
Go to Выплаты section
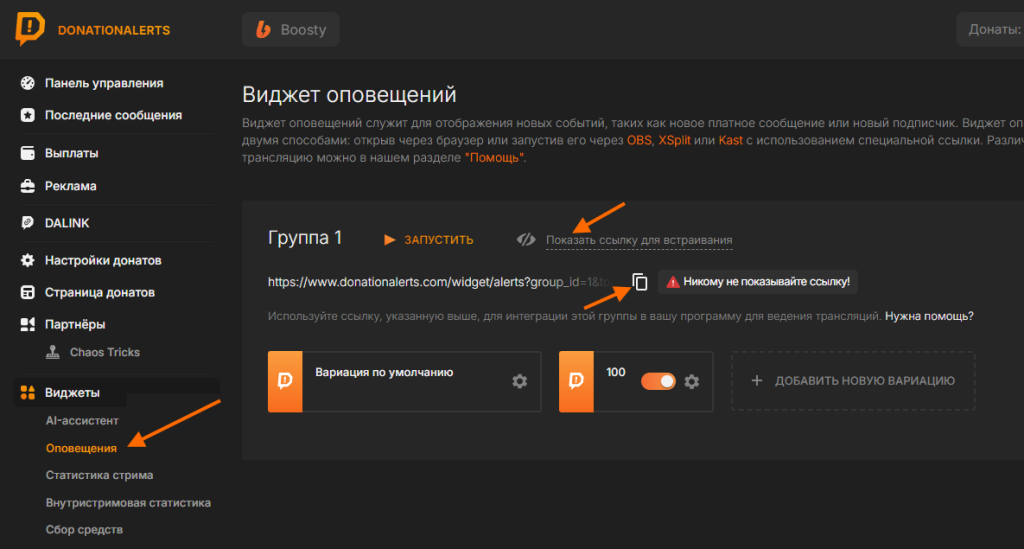71,153
